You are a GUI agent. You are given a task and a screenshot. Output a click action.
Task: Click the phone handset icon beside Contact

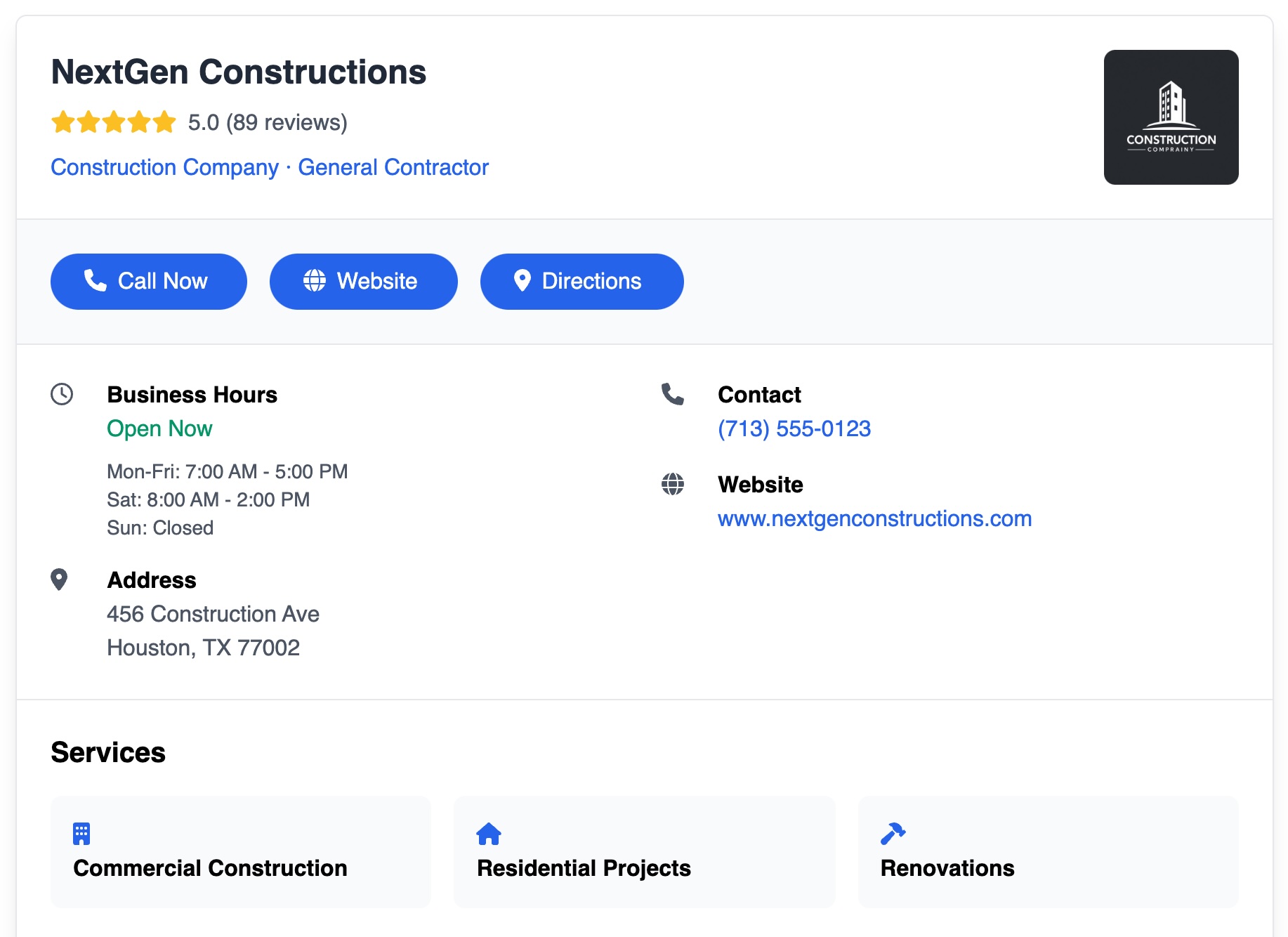pos(672,394)
